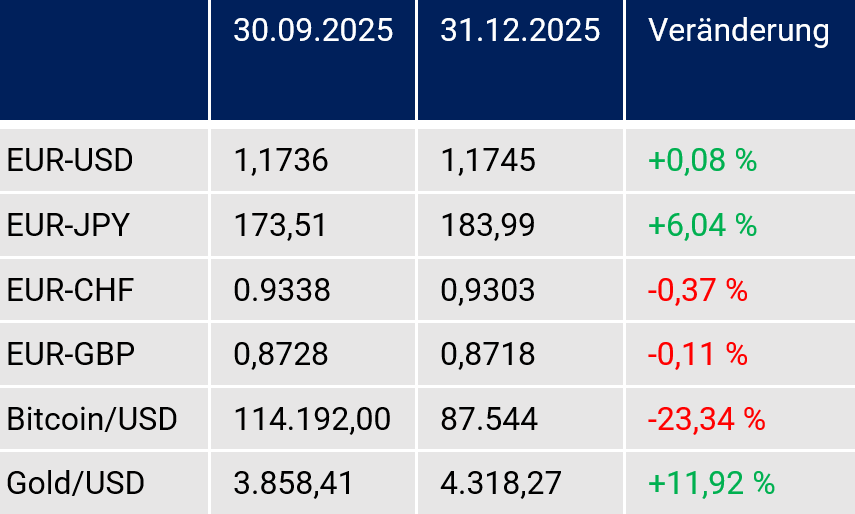This screenshot has width=855, height=514.
Task: Select the Bitcoin value 114.192,00
Action: click(x=312, y=419)
